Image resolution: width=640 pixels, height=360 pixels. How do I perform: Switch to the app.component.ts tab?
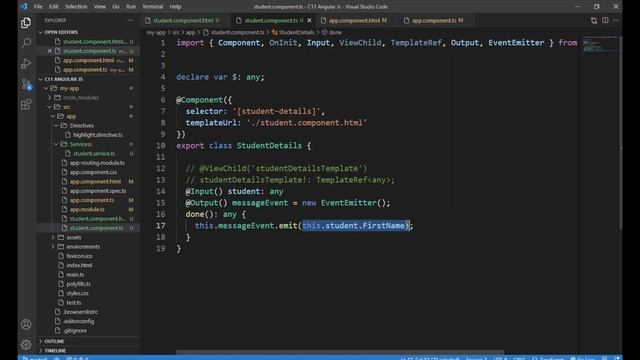(437, 20)
